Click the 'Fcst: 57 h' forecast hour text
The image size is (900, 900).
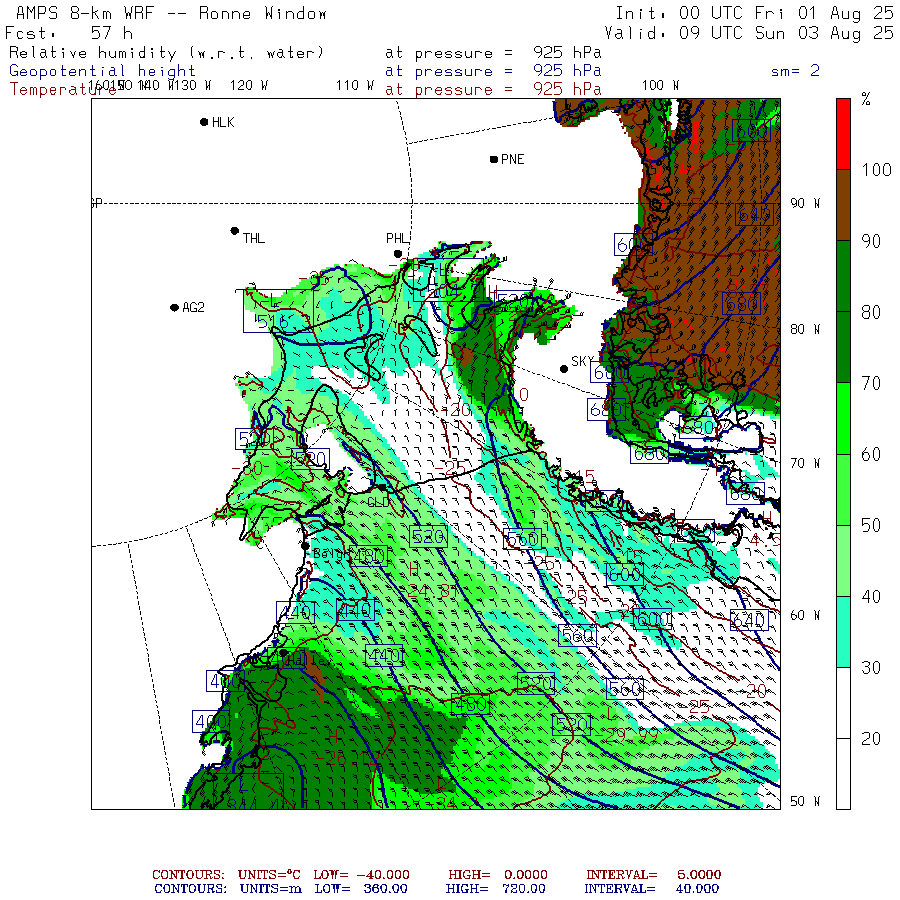pos(69,33)
